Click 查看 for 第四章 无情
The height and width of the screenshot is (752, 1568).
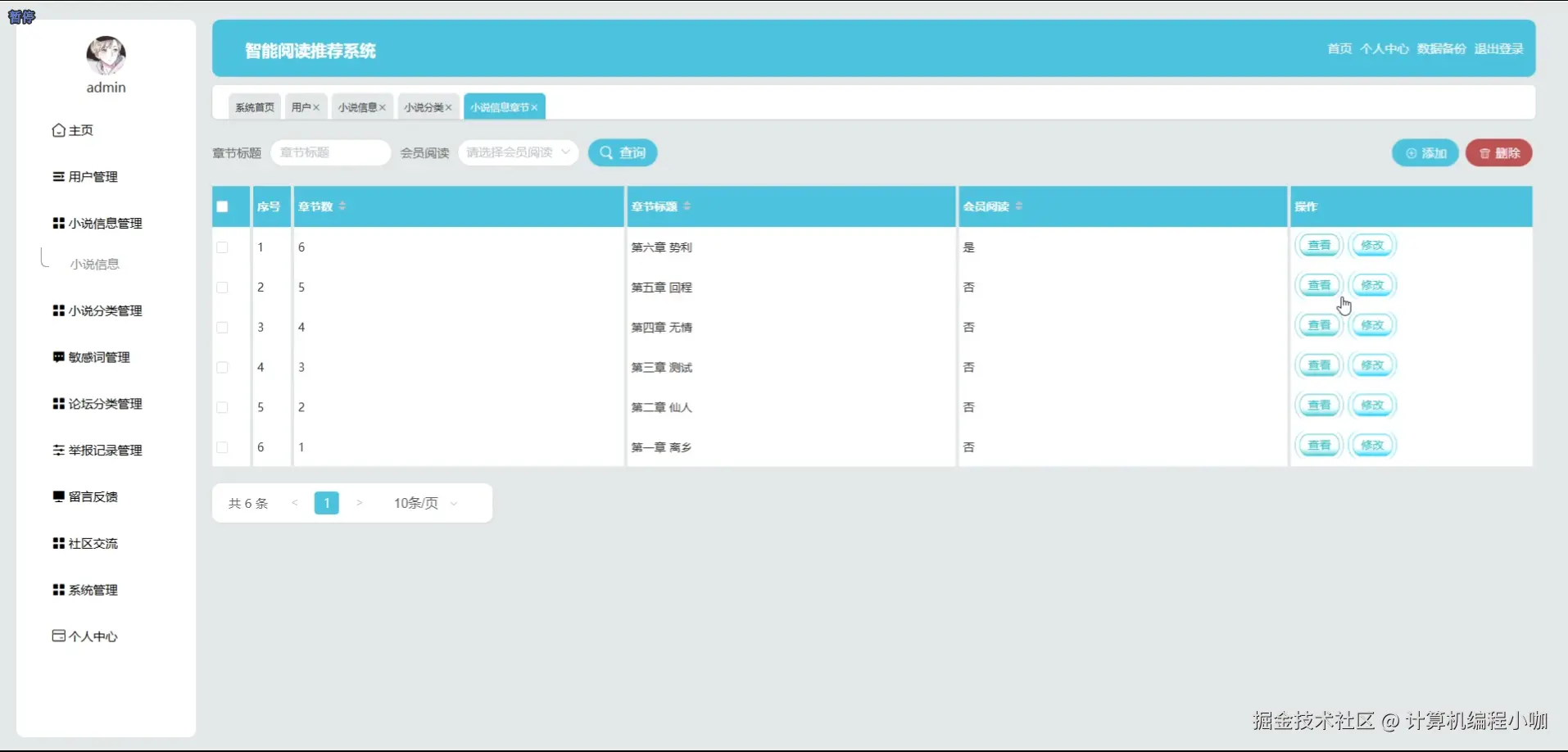click(1319, 325)
